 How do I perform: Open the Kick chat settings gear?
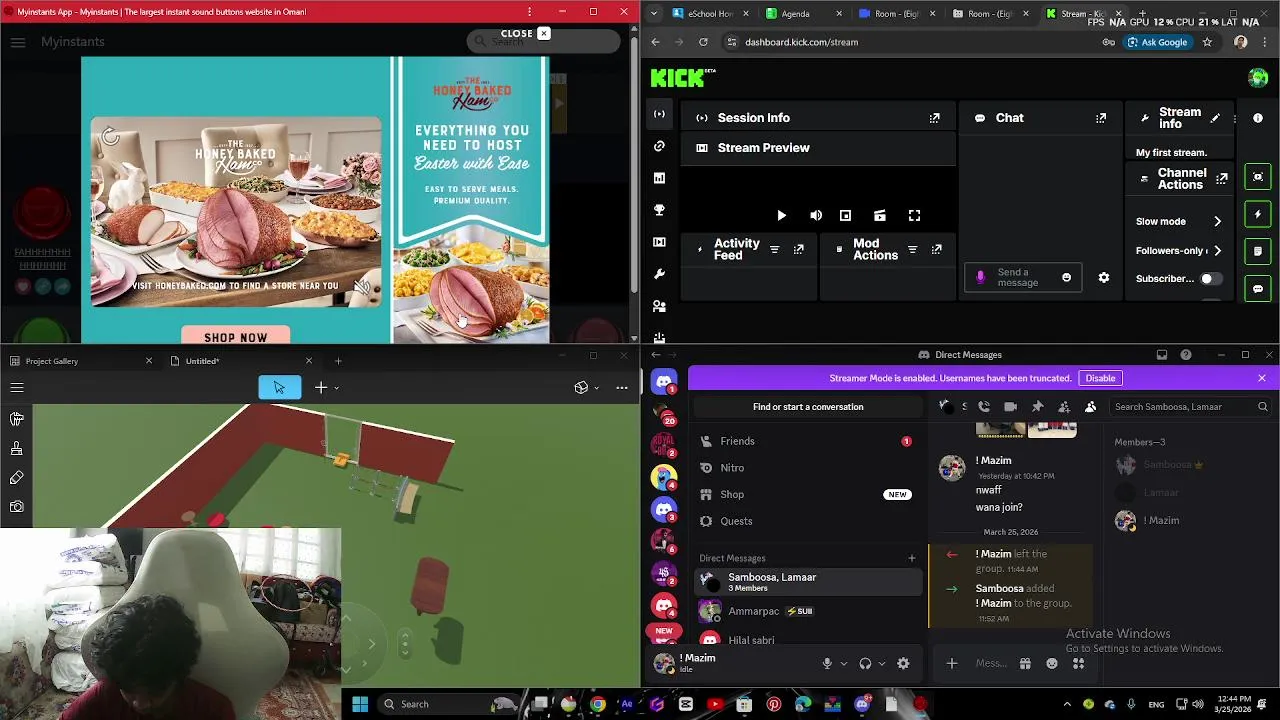[1104, 278]
